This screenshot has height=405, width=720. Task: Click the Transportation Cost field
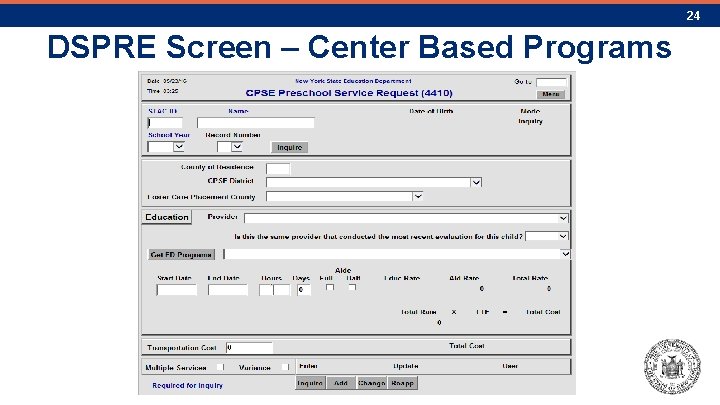click(249, 348)
